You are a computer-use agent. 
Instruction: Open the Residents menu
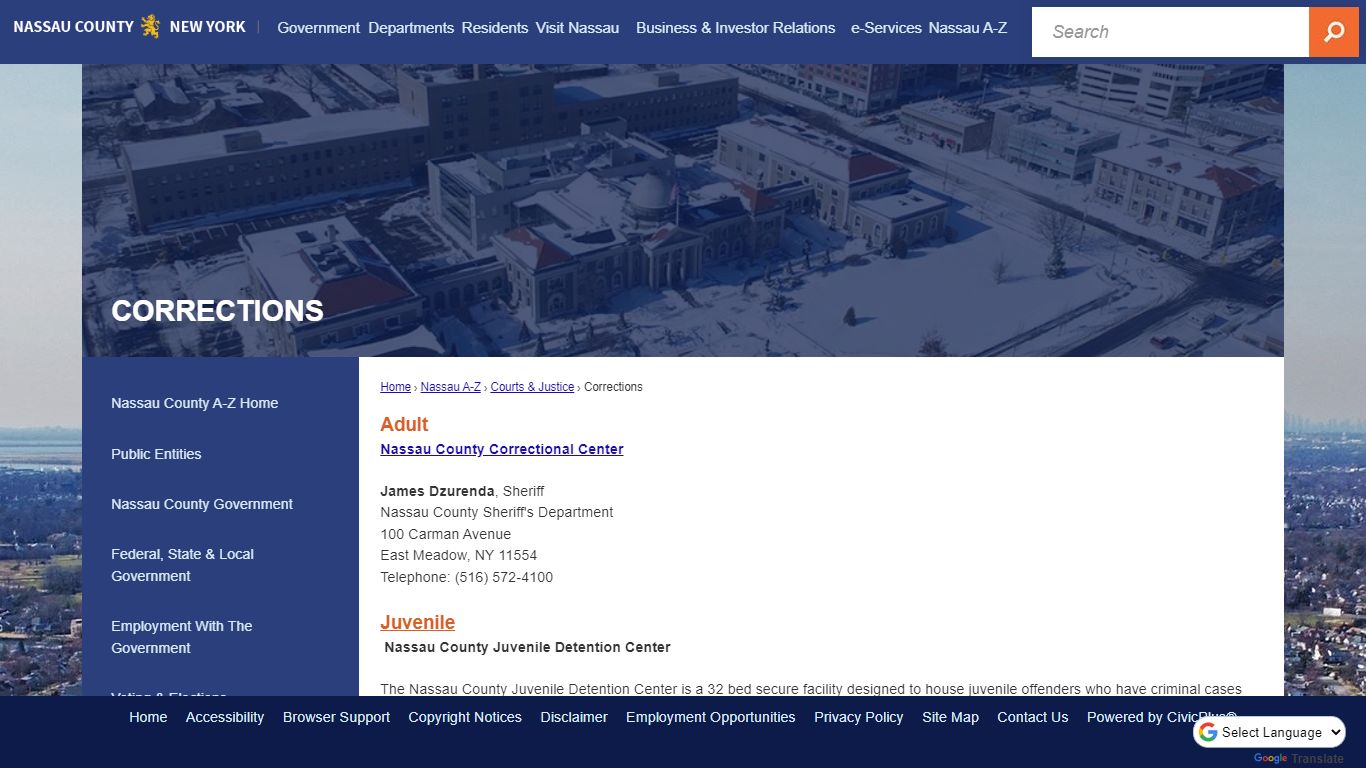coord(495,28)
